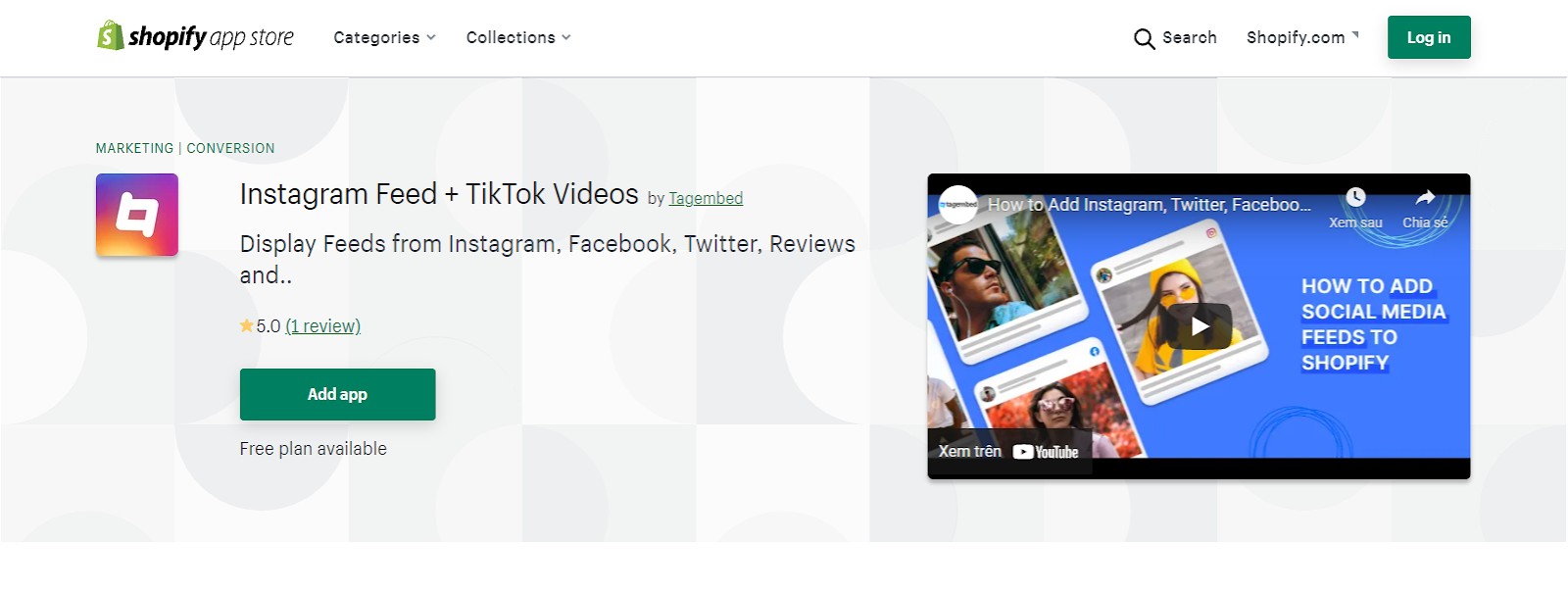Click the search magnifier icon
Viewport: 1568px width, 593px height.
point(1144,38)
